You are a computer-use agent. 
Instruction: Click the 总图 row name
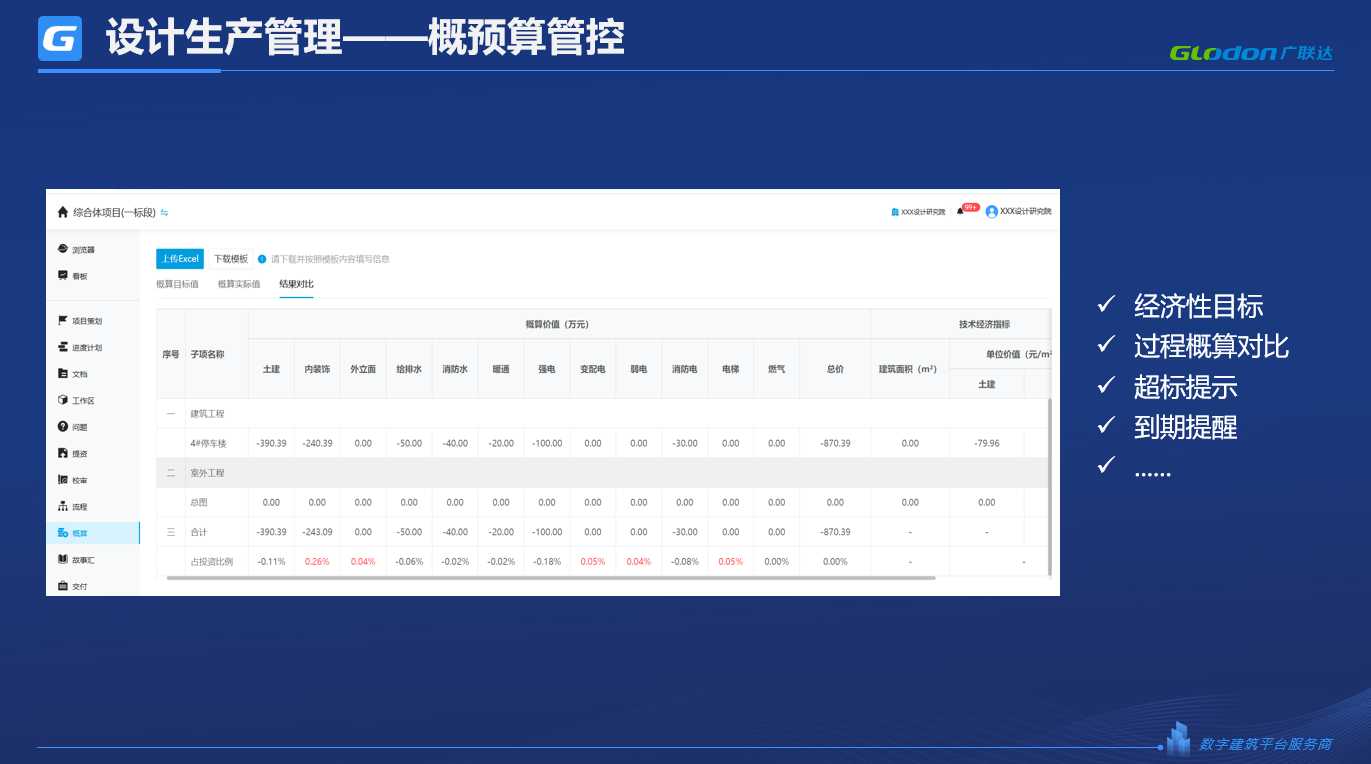tap(199, 502)
